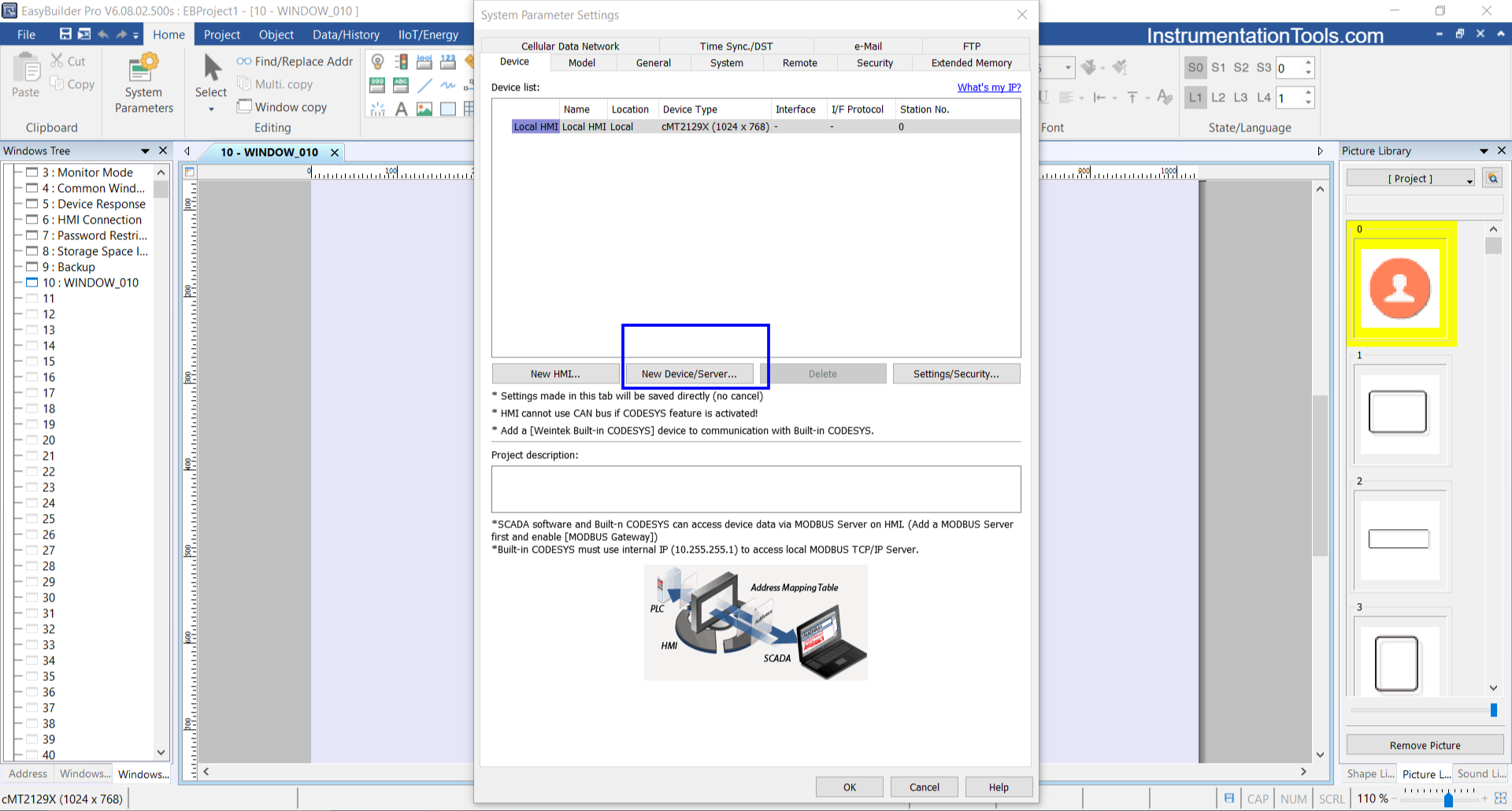Select the Line drawing tool
This screenshot has width=1512, height=811.
click(424, 85)
